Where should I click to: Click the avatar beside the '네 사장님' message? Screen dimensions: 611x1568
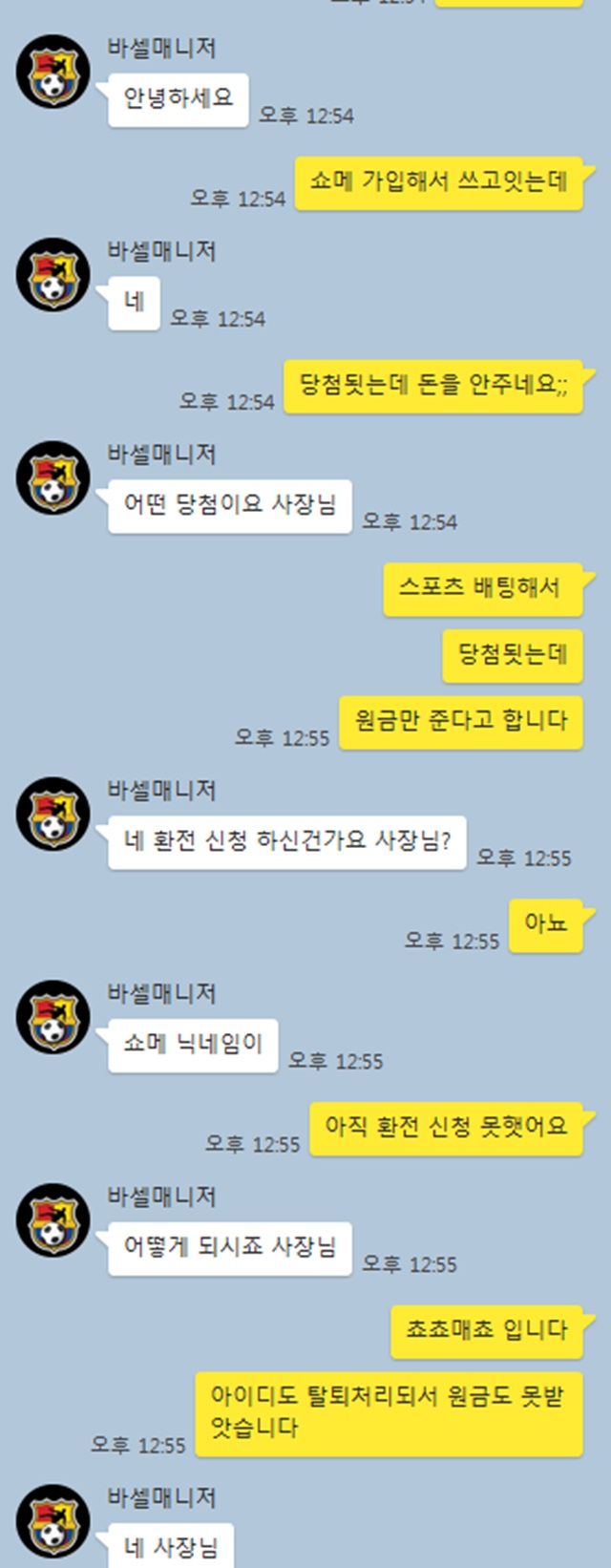53,1521
